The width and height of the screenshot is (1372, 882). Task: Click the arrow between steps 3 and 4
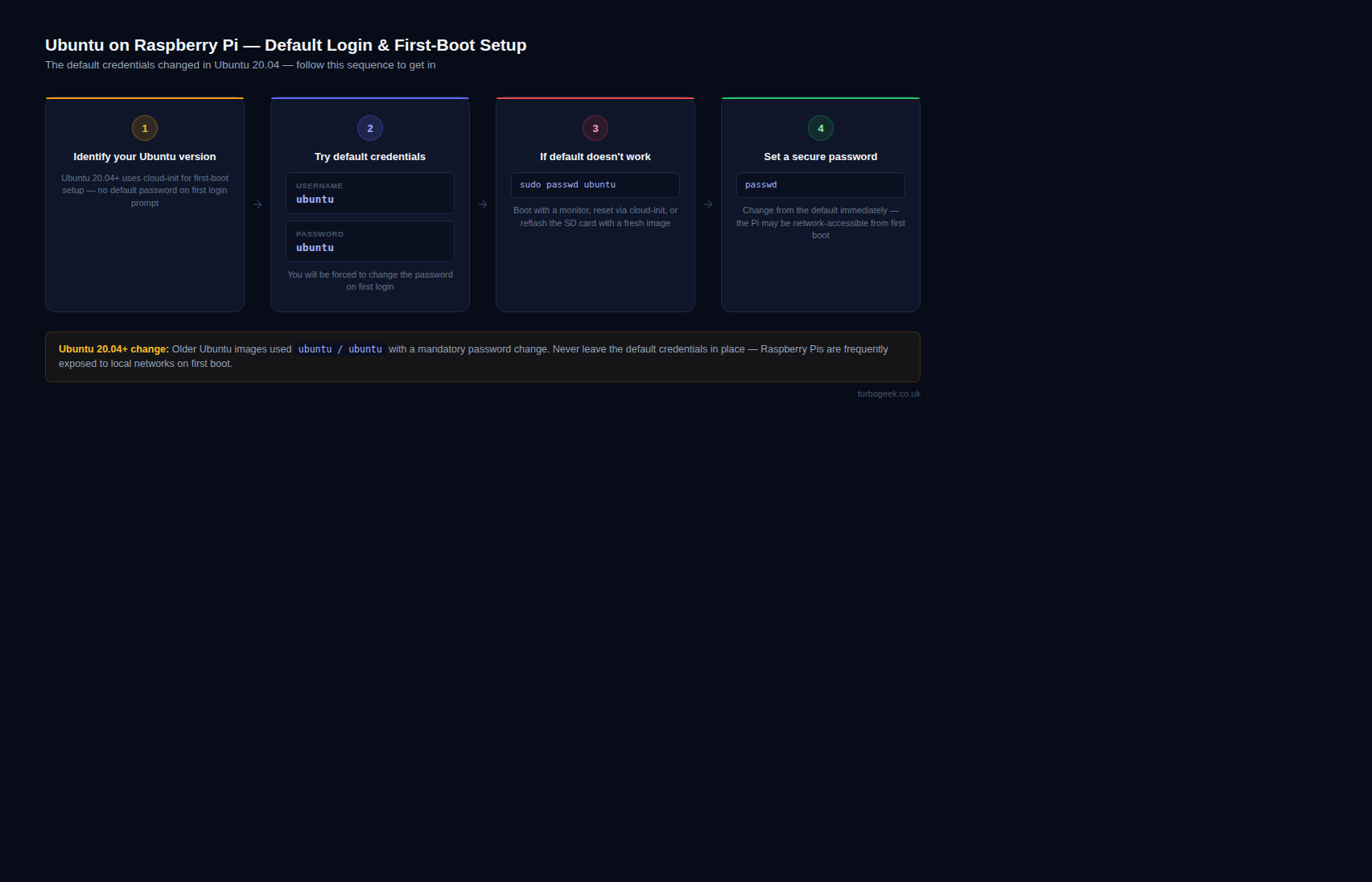pyautogui.click(x=708, y=204)
